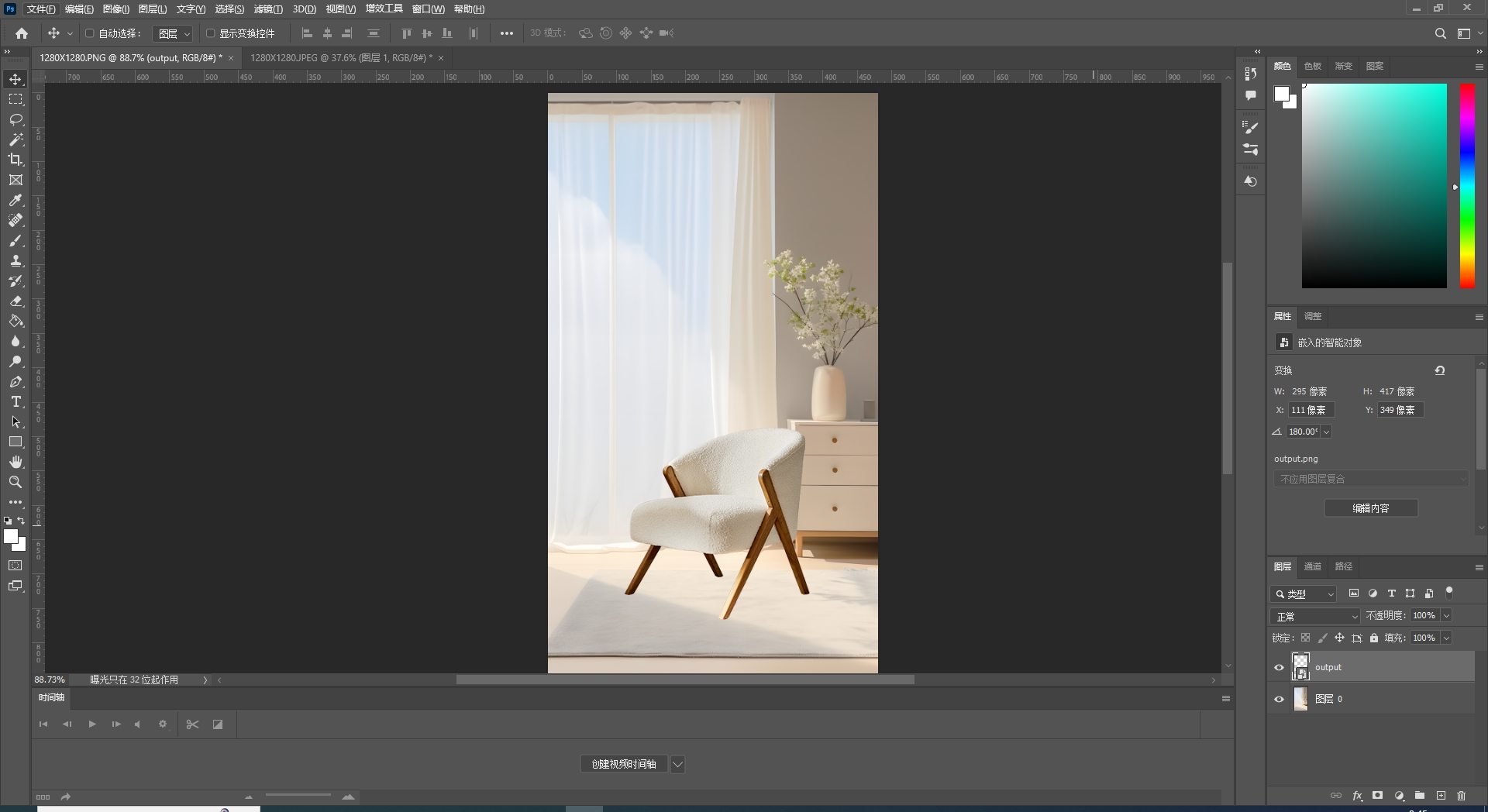Adjust the hue slider strip
The height and width of the screenshot is (812, 1488).
point(1467,186)
